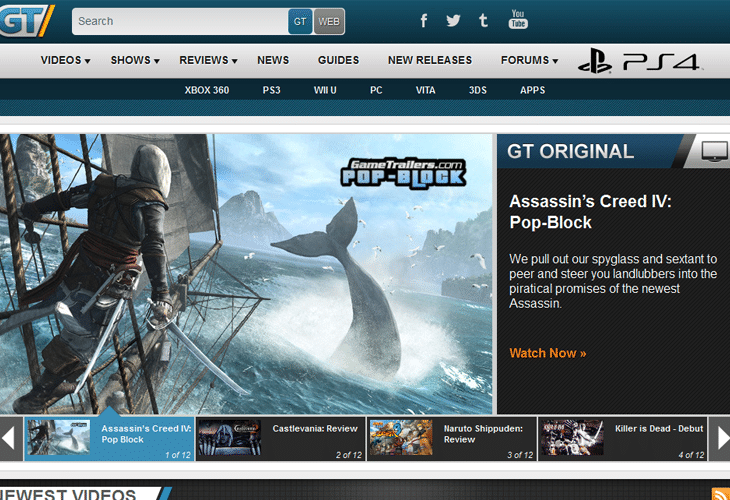Click the Naruto Shippuden: Review title text
This screenshot has height=500, width=730.
pyautogui.click(x=483, y=434)
